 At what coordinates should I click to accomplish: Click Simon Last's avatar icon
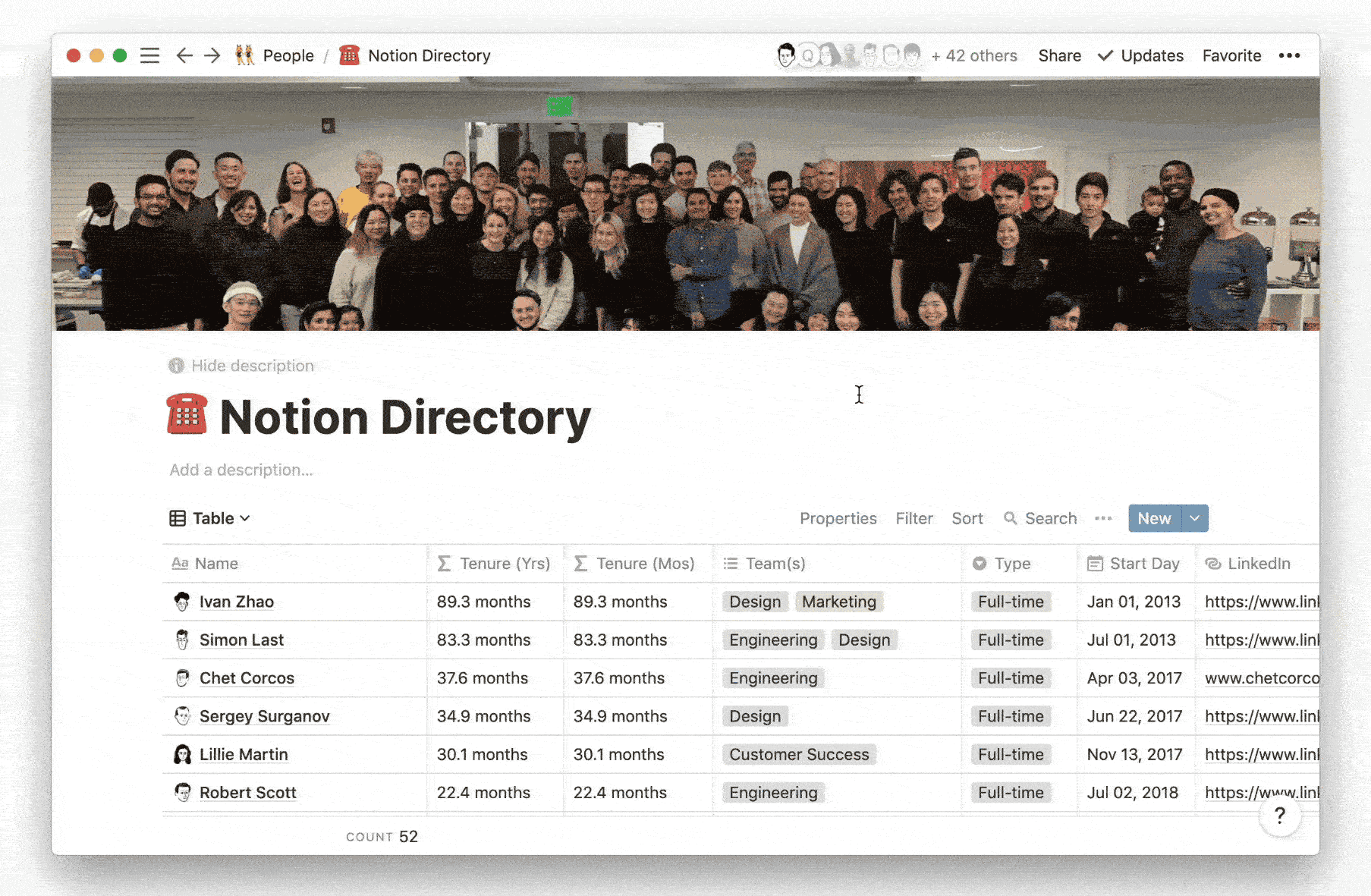pyautogui.click(x=182, y=640)
